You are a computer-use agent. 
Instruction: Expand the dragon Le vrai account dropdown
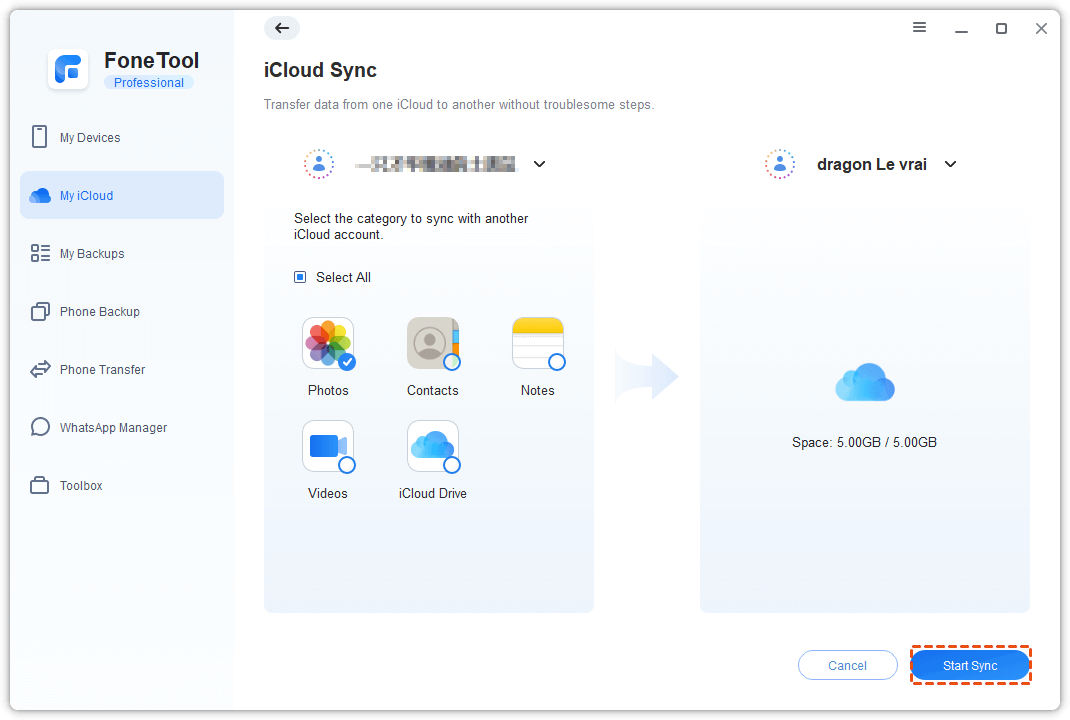pyautogui.click(x=951, y=164)
